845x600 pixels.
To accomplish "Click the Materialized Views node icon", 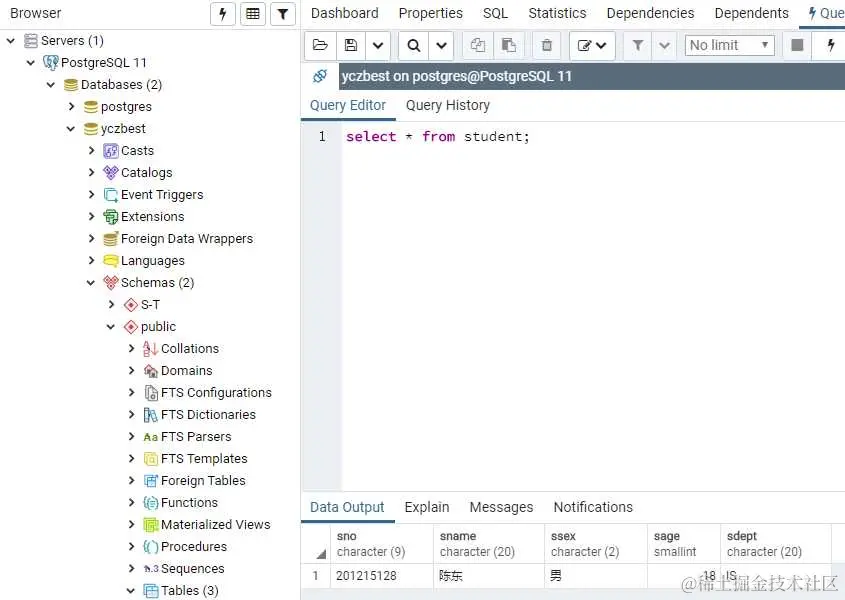I will (x=150, y=525).
